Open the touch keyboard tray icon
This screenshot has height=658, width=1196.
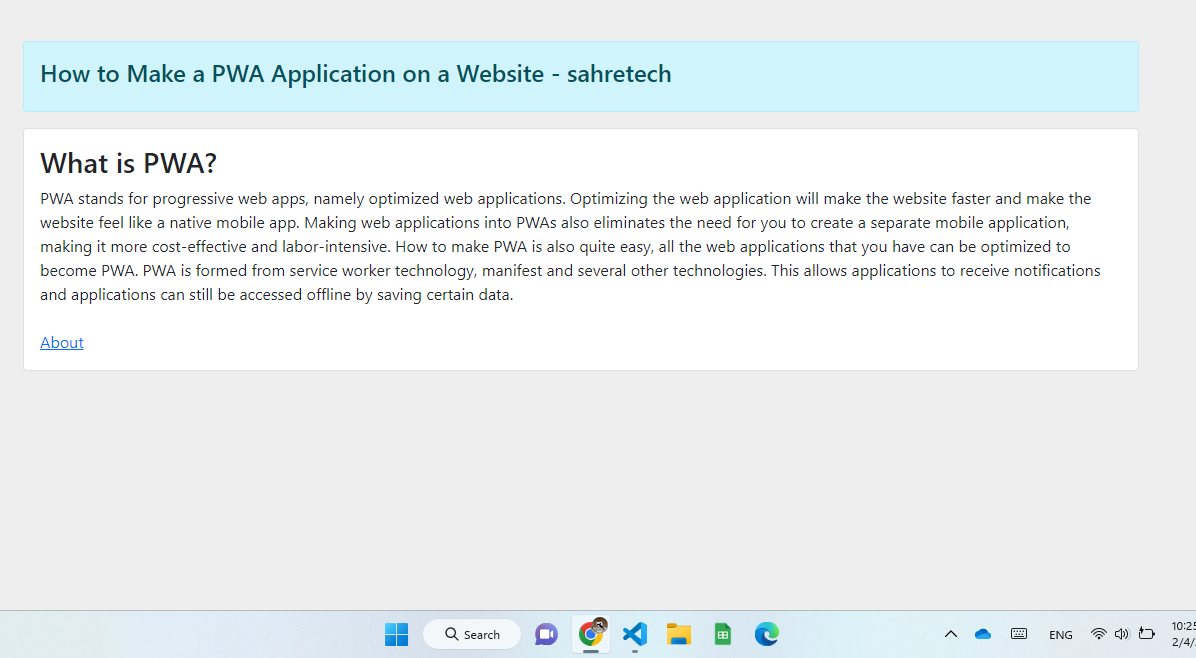1019,634
